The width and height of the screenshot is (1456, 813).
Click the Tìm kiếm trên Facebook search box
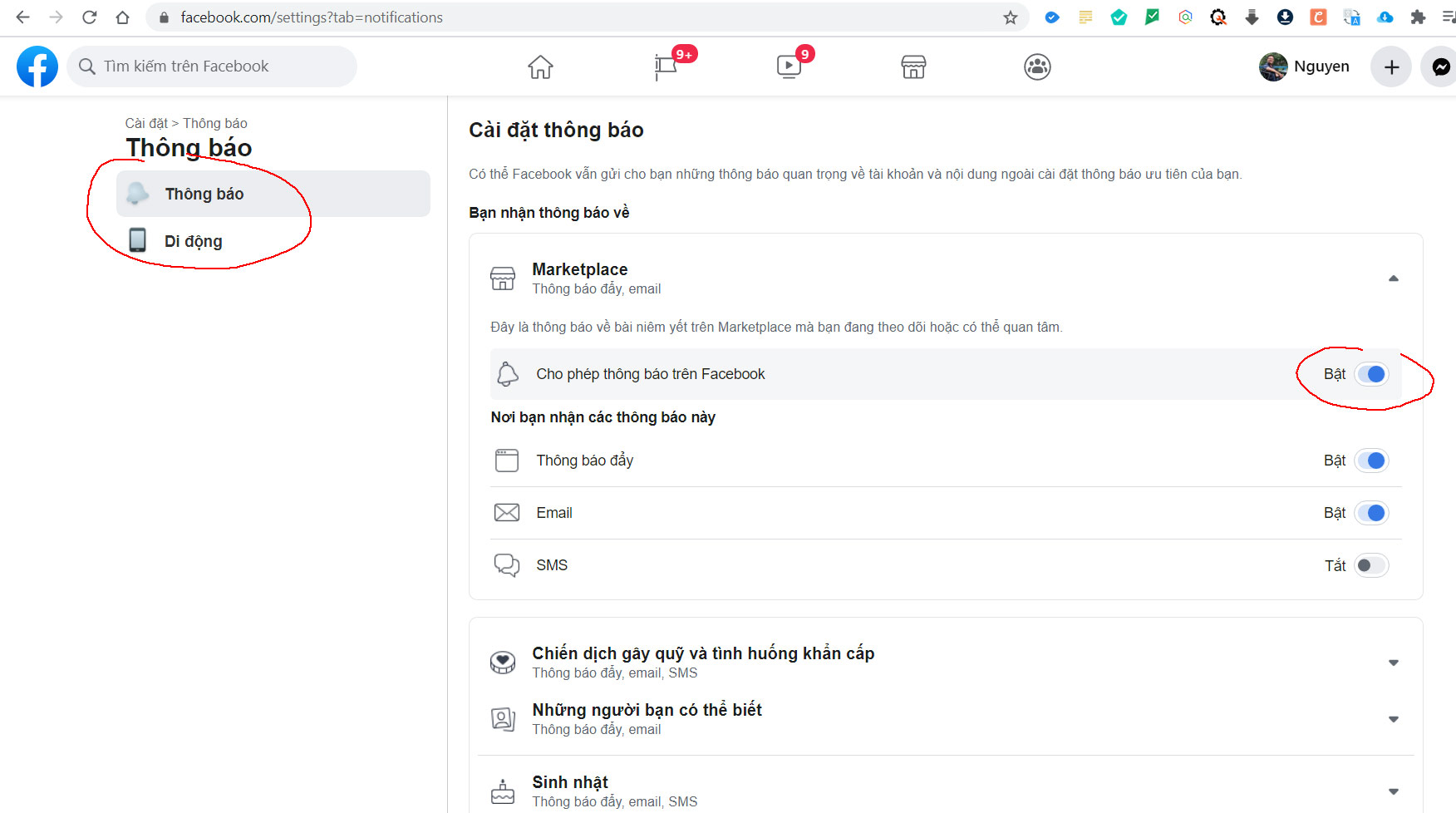212,67
